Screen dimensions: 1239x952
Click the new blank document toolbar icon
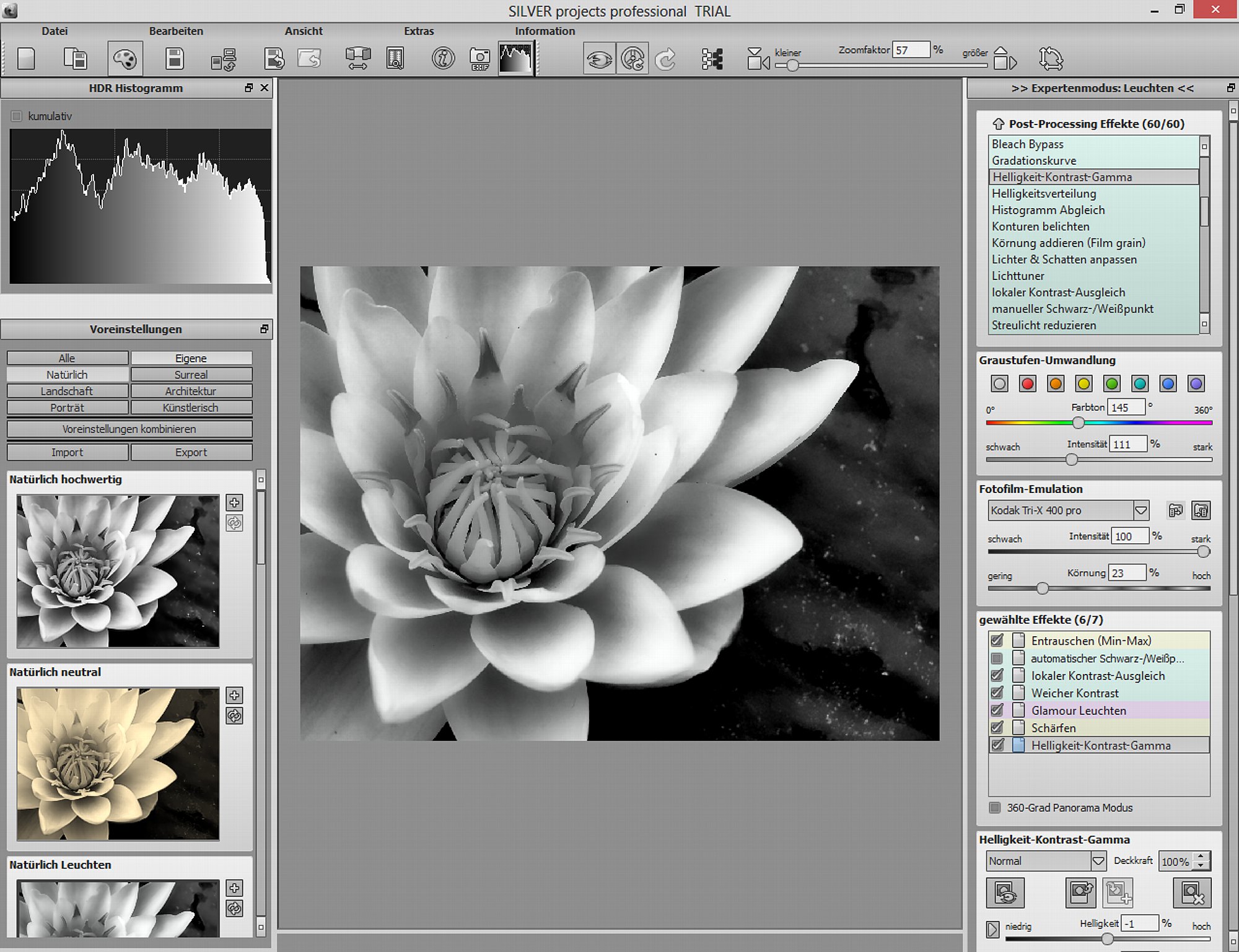click(x=26, y=59)
